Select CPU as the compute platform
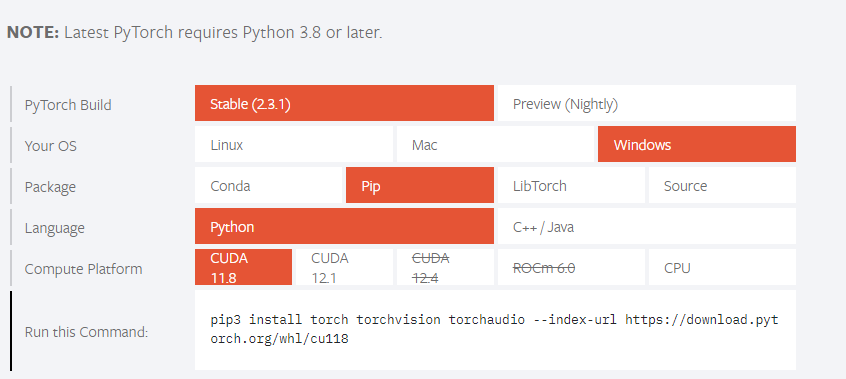846x379 pixels. pyautogui.click(x=722, y=267)
